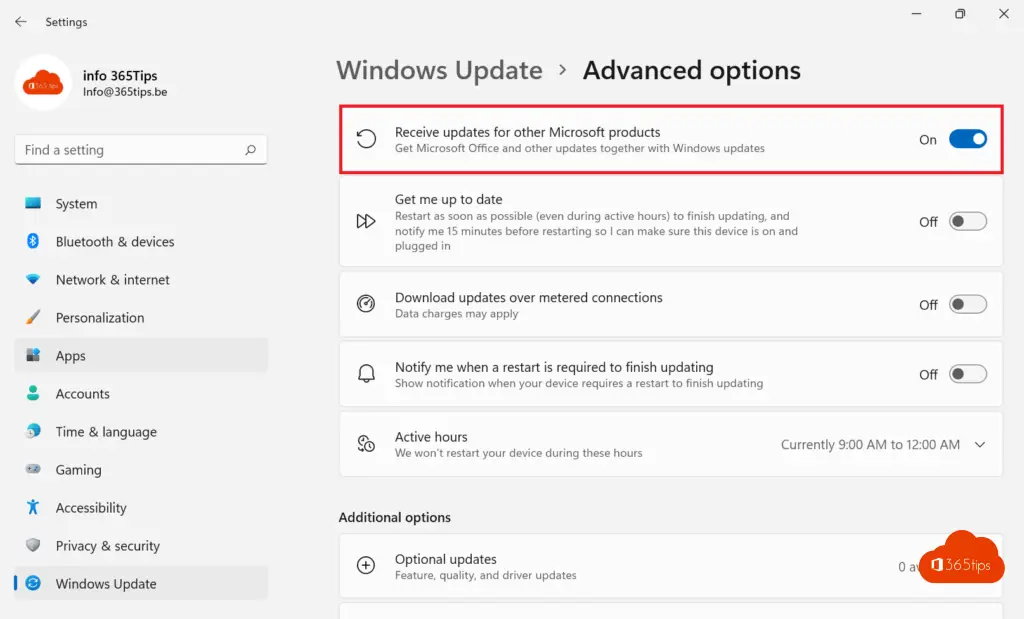Click the Time & language globe icon

pos(33,432)
